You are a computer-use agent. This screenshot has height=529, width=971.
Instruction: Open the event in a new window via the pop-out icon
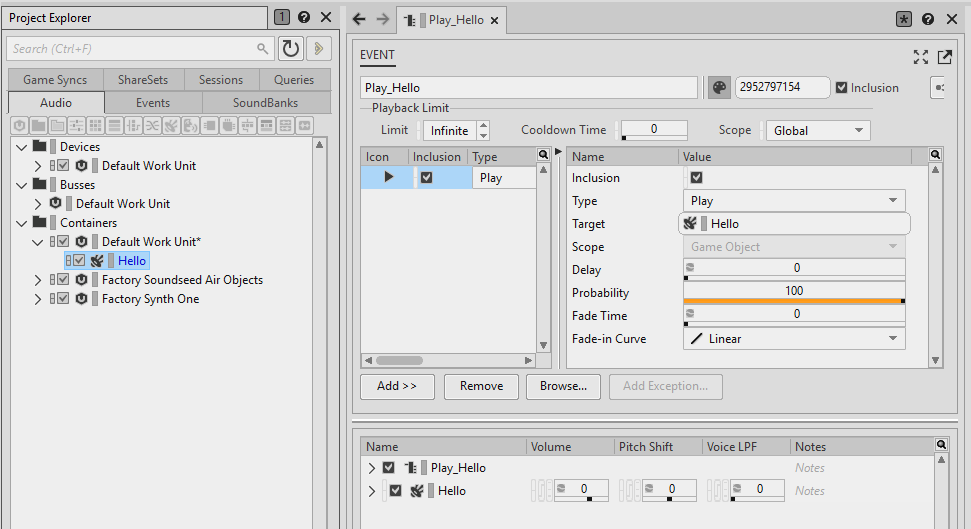click(x=945, y=57)
